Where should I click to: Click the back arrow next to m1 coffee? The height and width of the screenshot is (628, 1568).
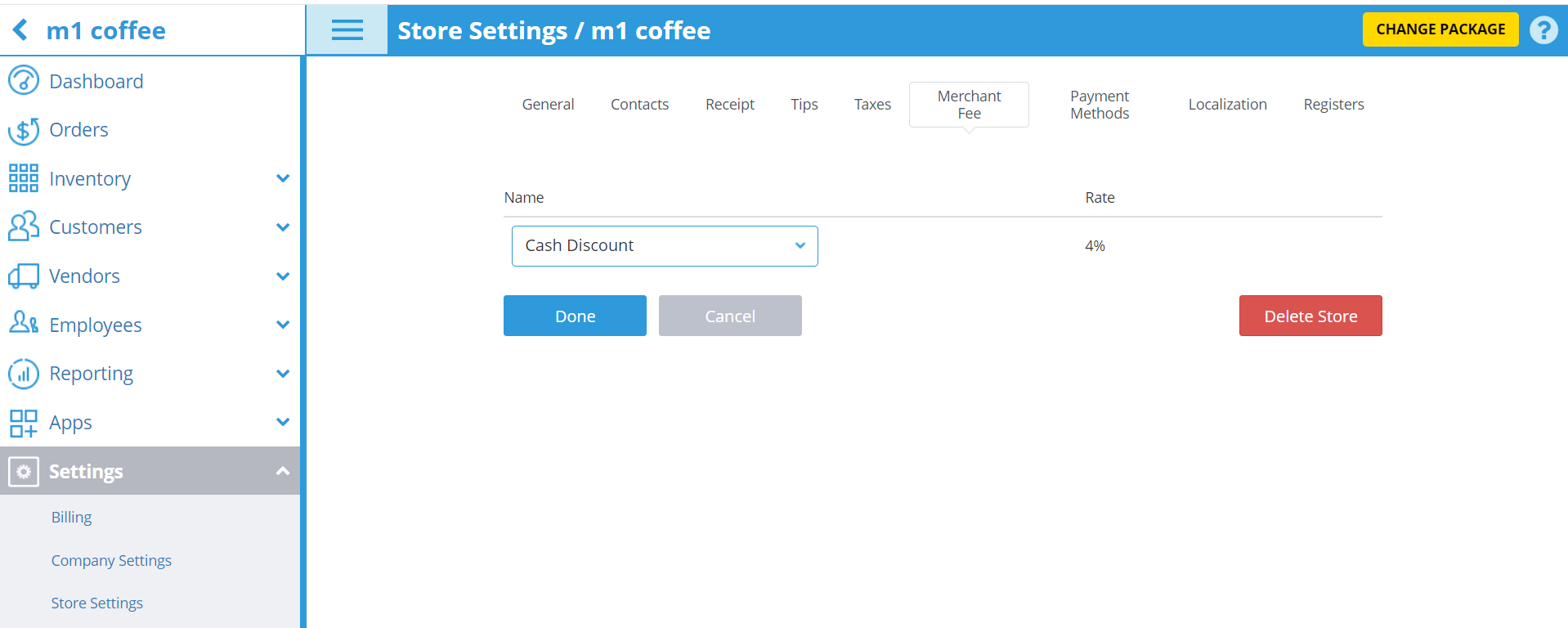click(x=20, y=30)
